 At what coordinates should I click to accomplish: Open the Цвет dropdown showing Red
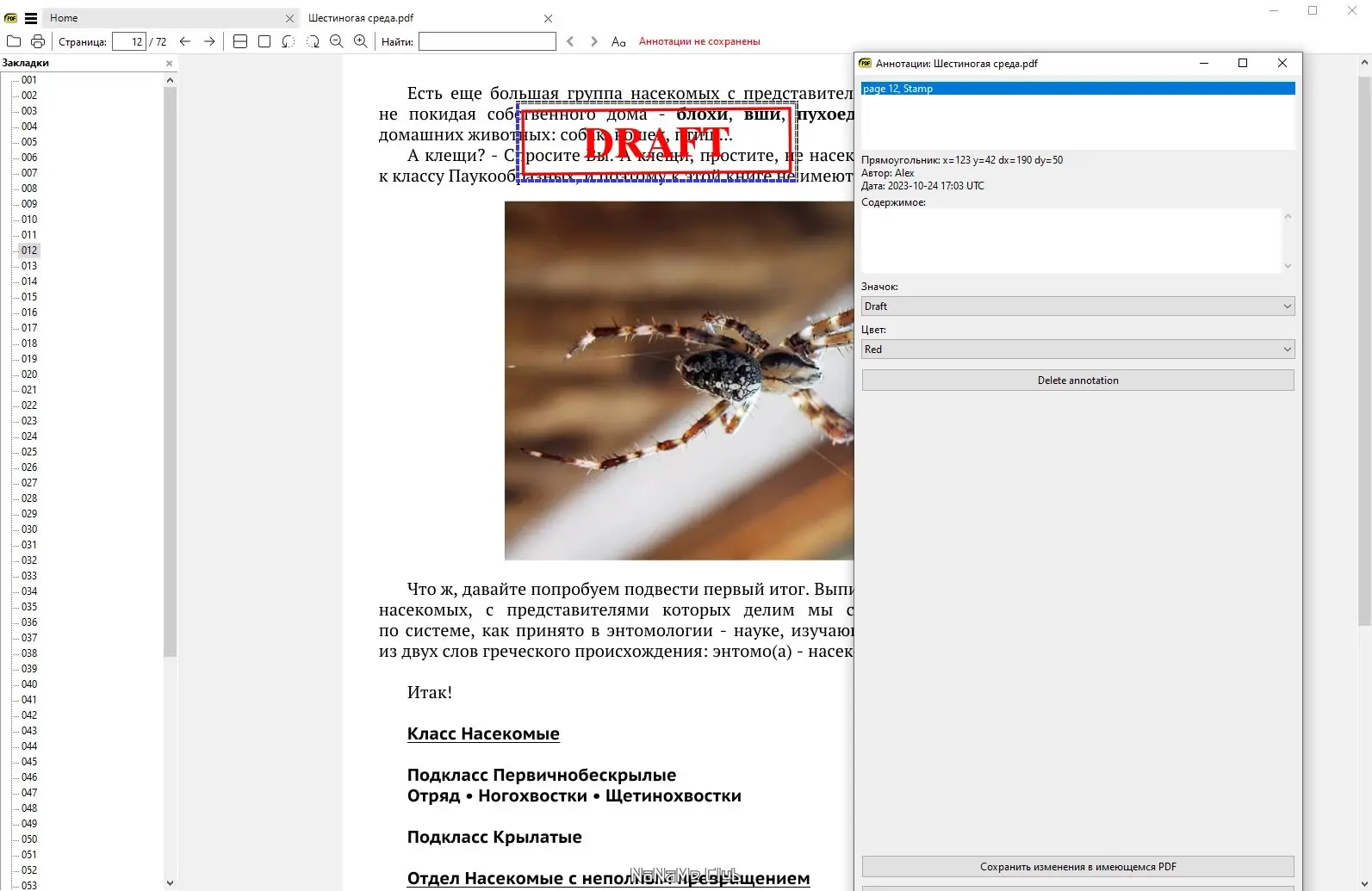click(x=1078, y=350)
